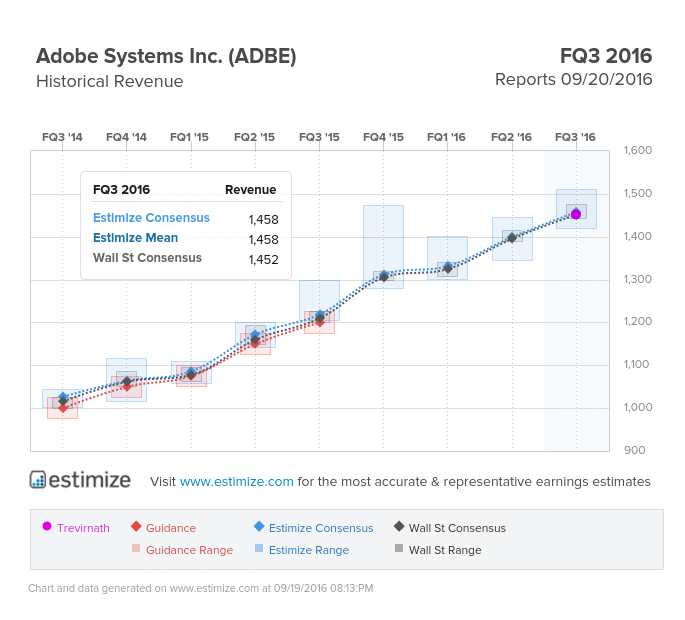Click the 1,300 y-axis label

pyautogui.click(x=638, y=279)
